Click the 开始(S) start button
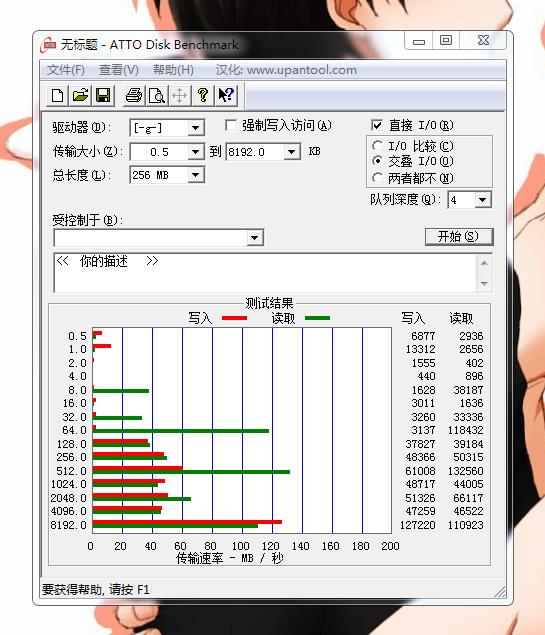The width and height of the screenshot is (545, 635). click(x=459, y=237)
